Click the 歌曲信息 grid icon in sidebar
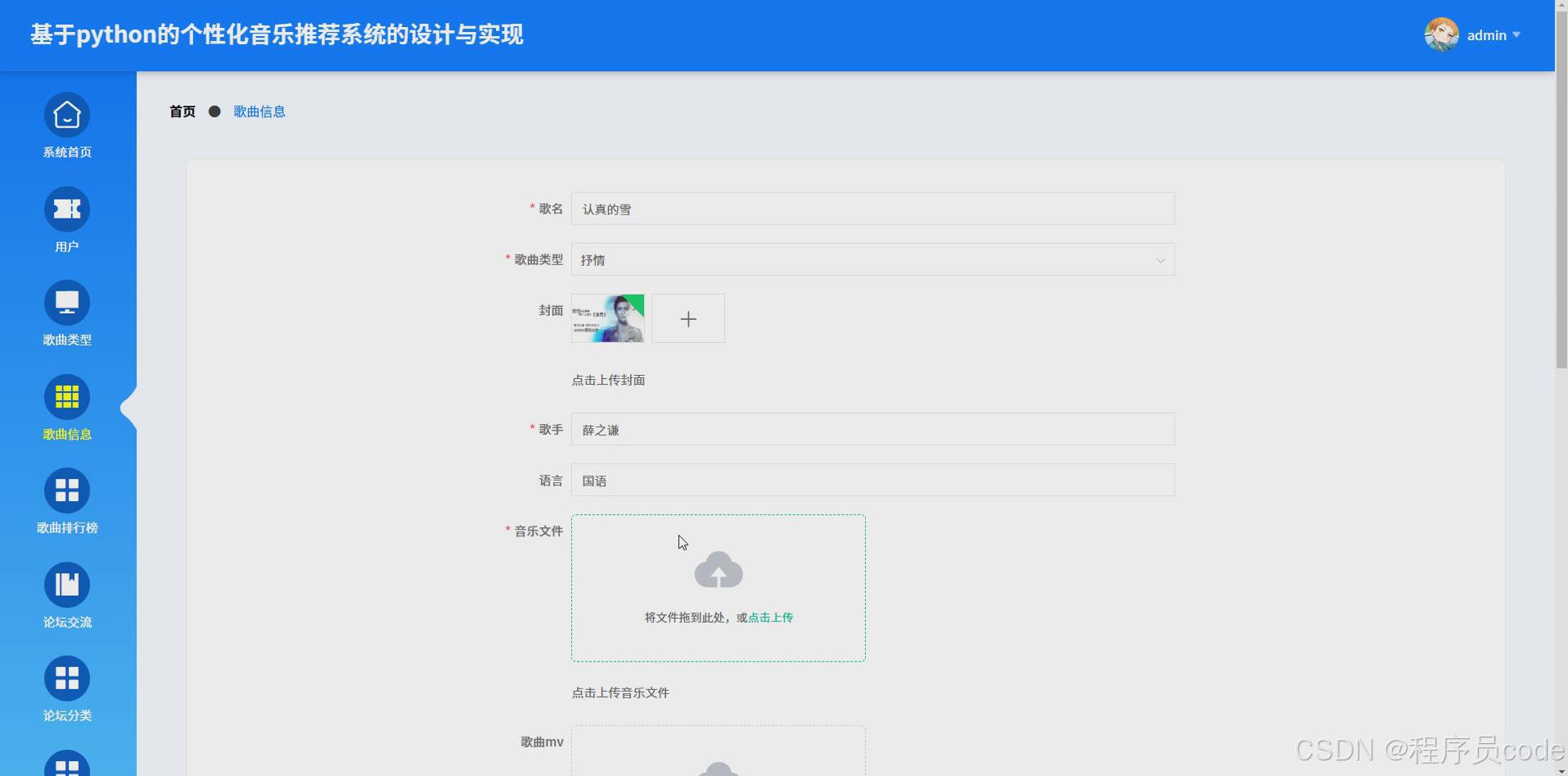 66,397
